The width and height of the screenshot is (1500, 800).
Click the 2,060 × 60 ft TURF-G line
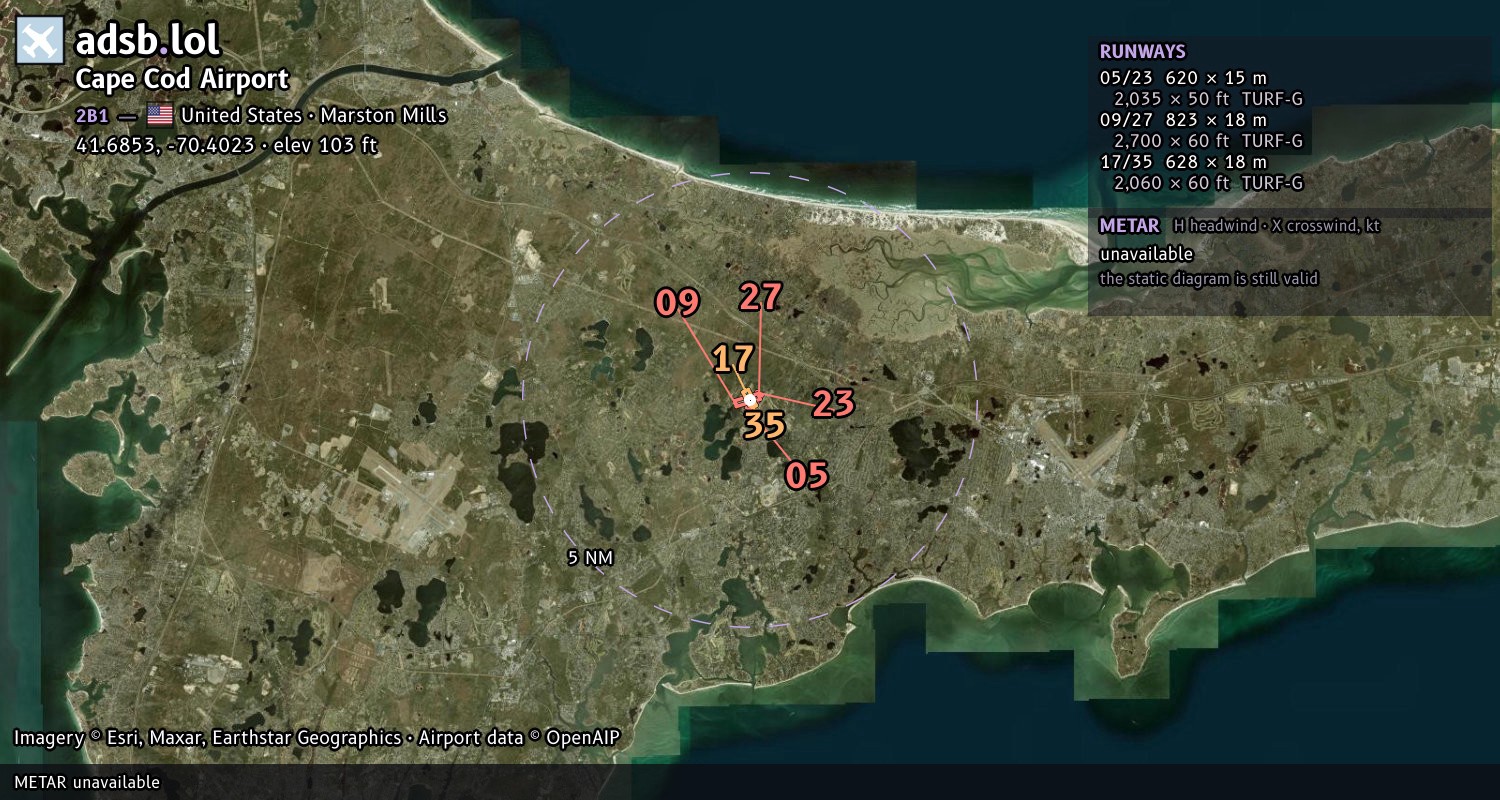pos(1208,183)
